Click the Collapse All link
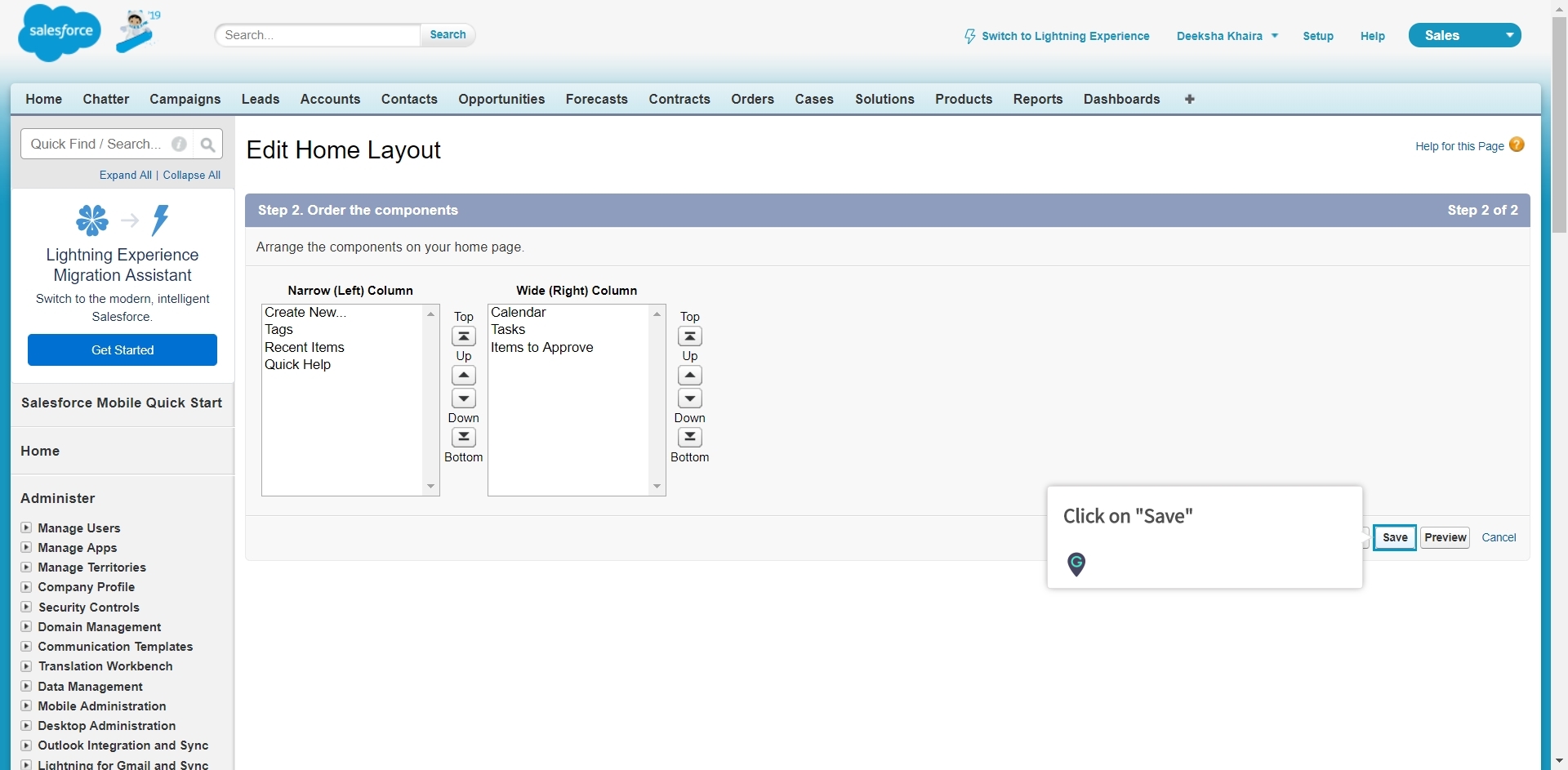 (192, 175)
